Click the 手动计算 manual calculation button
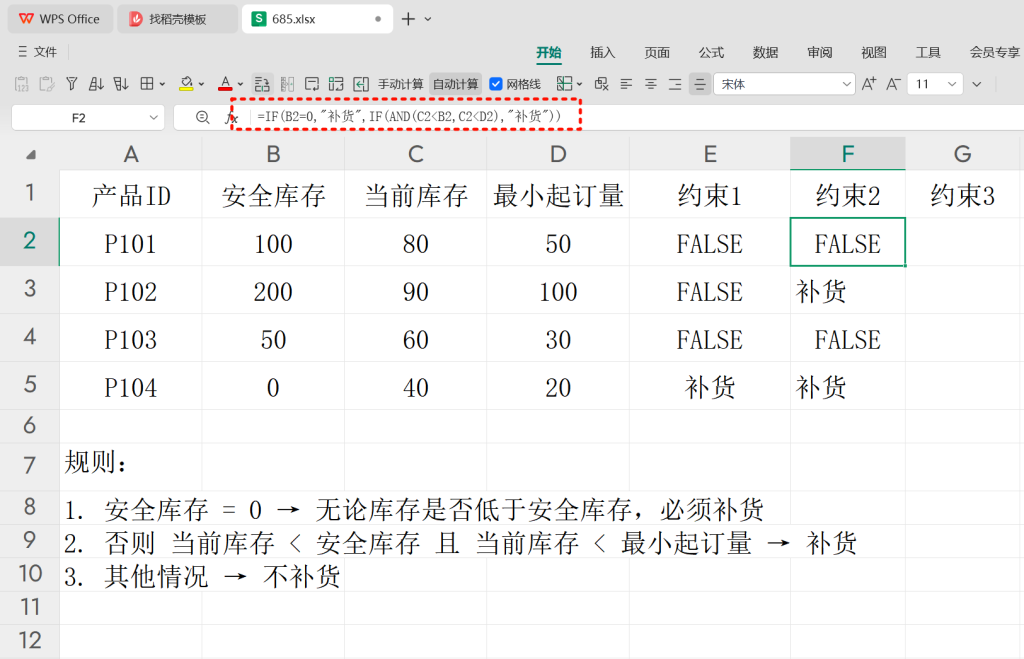The height and width of the screenshot is (659, 1024). click(x=400, y=84)
